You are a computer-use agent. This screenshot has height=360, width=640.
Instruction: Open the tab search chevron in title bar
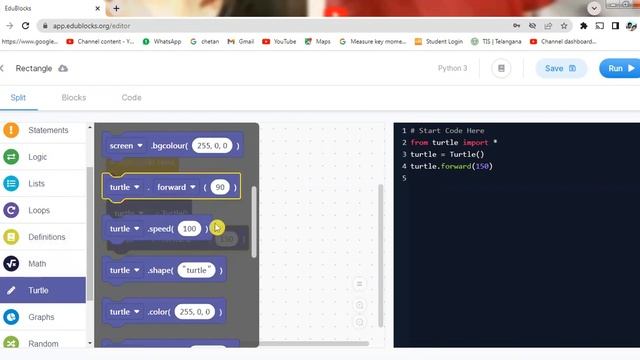coord(594,8)
